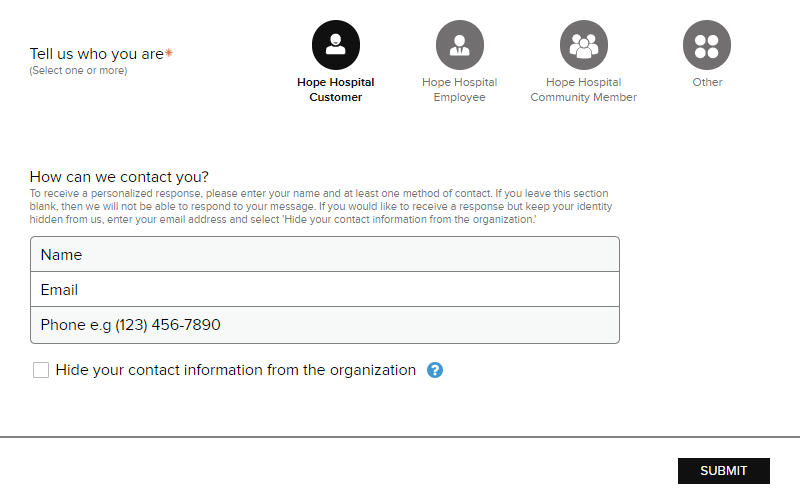This screenshot has height=504, width=800.
Task: Click the 'Other' label text
Action: coord(707,82)
